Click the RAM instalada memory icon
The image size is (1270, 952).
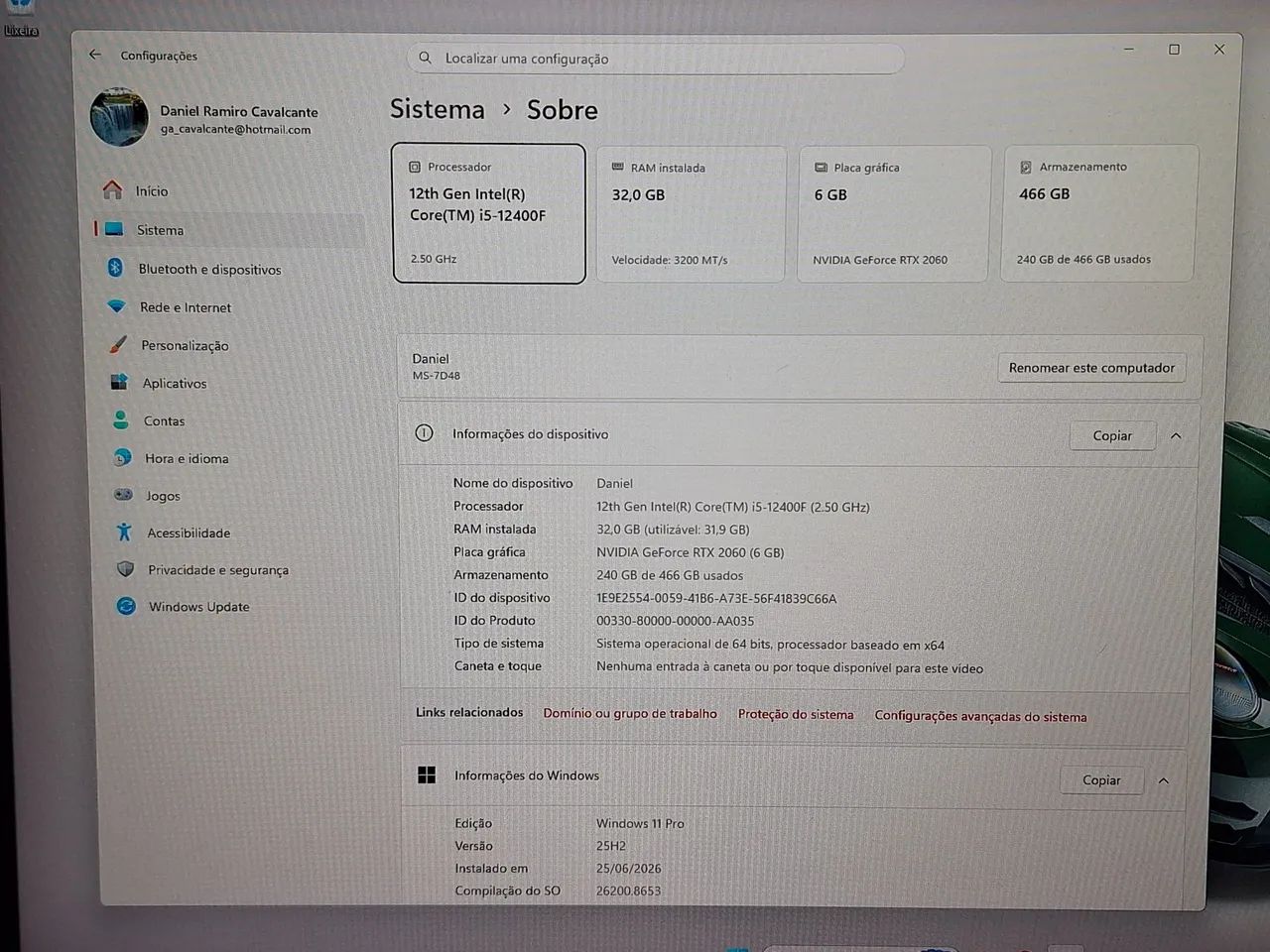coord(617,167)
